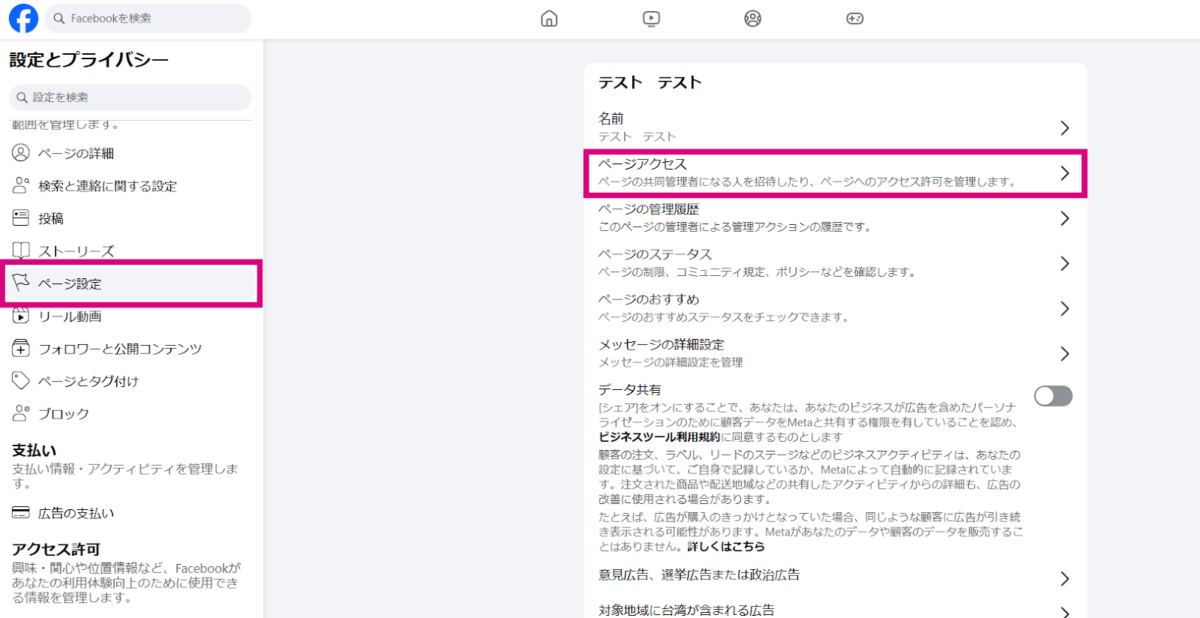Expand ページのステータス chevron arrow

pyautogui.click(x=1064, y=263)
